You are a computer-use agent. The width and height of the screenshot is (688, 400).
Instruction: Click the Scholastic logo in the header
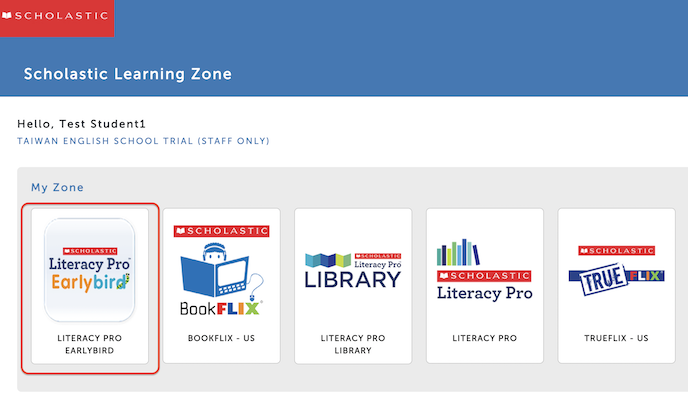(x=57, y=18)
